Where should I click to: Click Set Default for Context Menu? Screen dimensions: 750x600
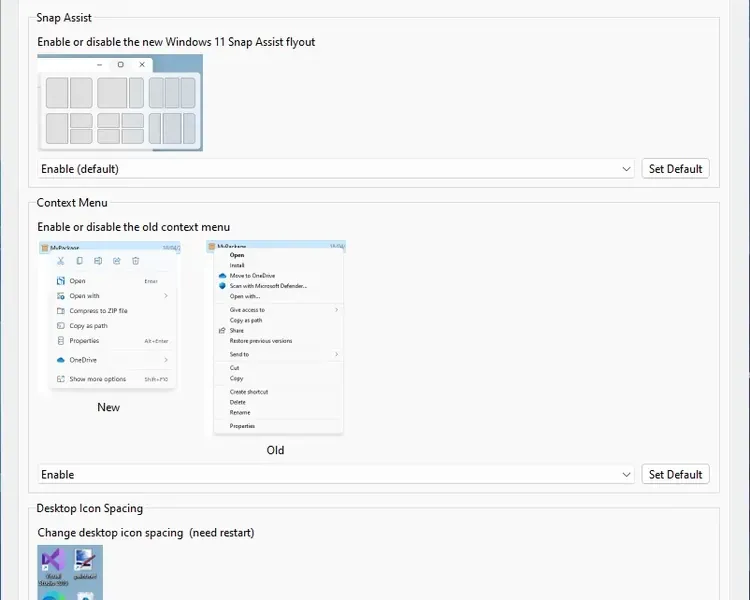[x=675, y=475]
